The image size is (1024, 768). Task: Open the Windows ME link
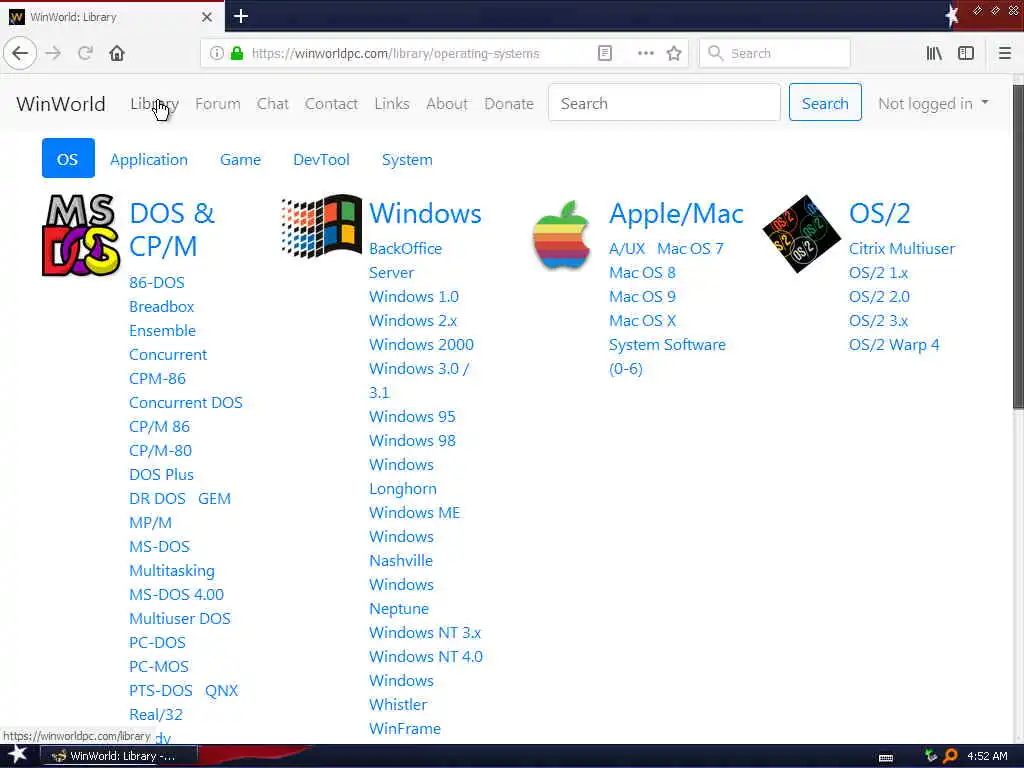point(415,512)
